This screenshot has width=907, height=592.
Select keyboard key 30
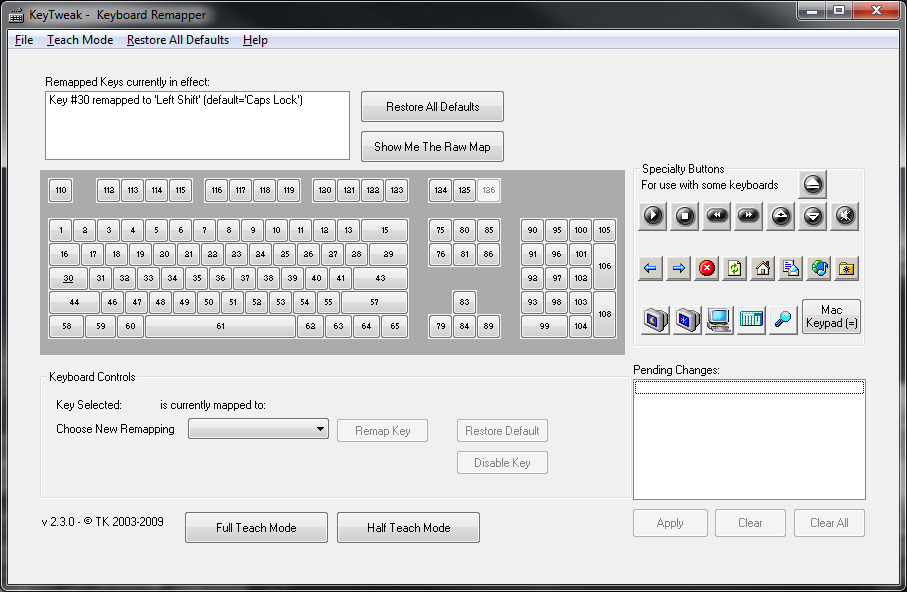click(68, 278)
